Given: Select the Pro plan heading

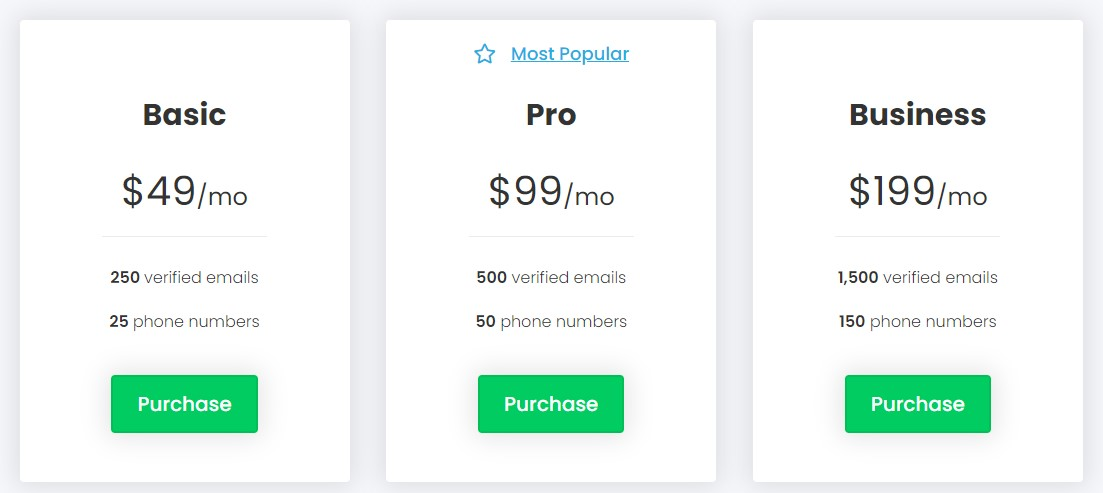Looking at the screenshot, I should [x=551, y=115].
